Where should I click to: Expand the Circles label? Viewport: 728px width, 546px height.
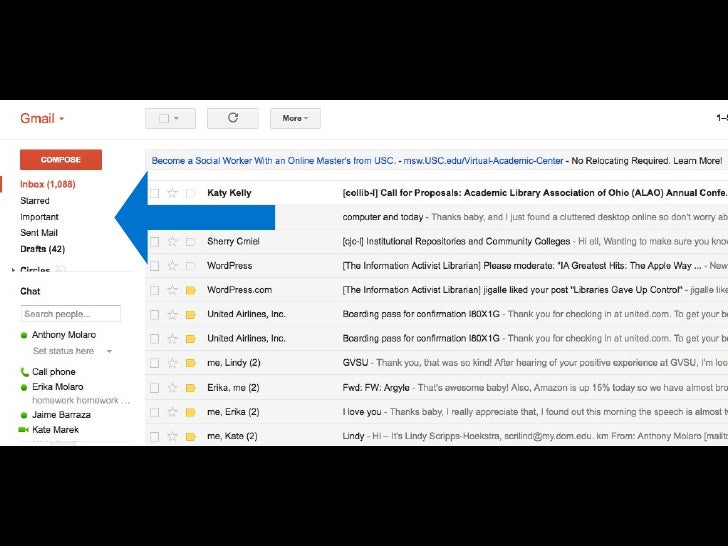pyautogui.click(x=13, y=270)
